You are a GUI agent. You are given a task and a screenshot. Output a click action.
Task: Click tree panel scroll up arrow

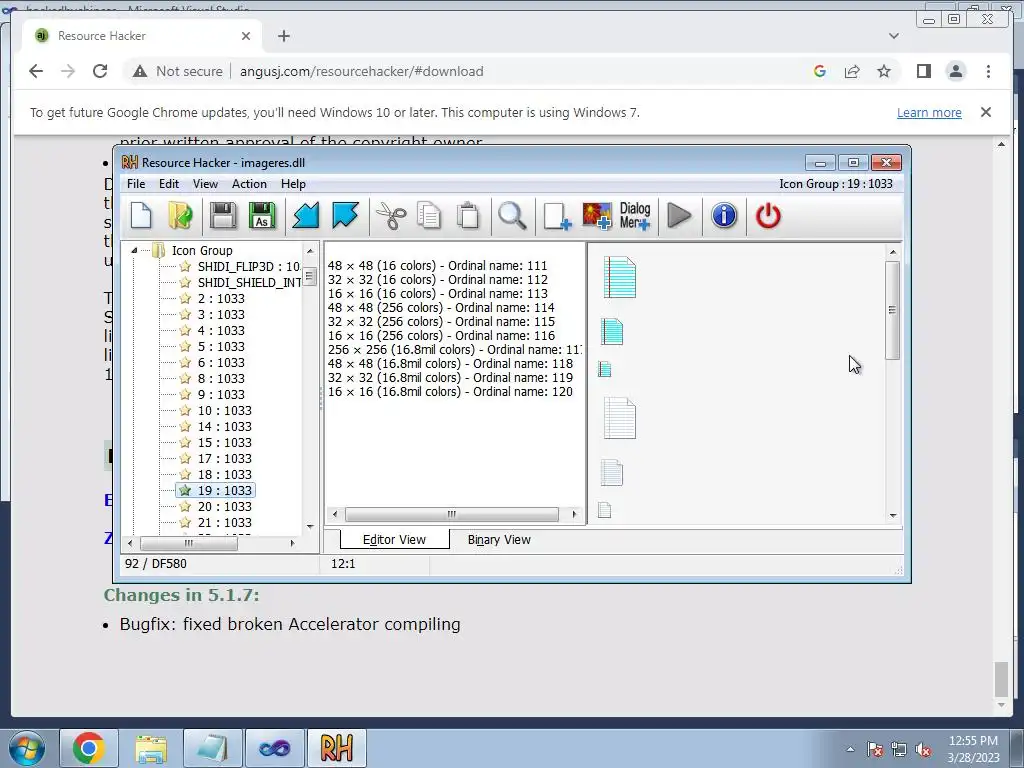coord(310,251)
